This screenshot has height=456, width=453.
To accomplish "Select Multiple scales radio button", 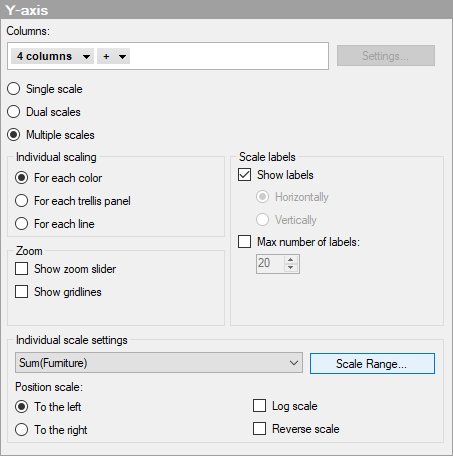I will click(x=14, y=135).
